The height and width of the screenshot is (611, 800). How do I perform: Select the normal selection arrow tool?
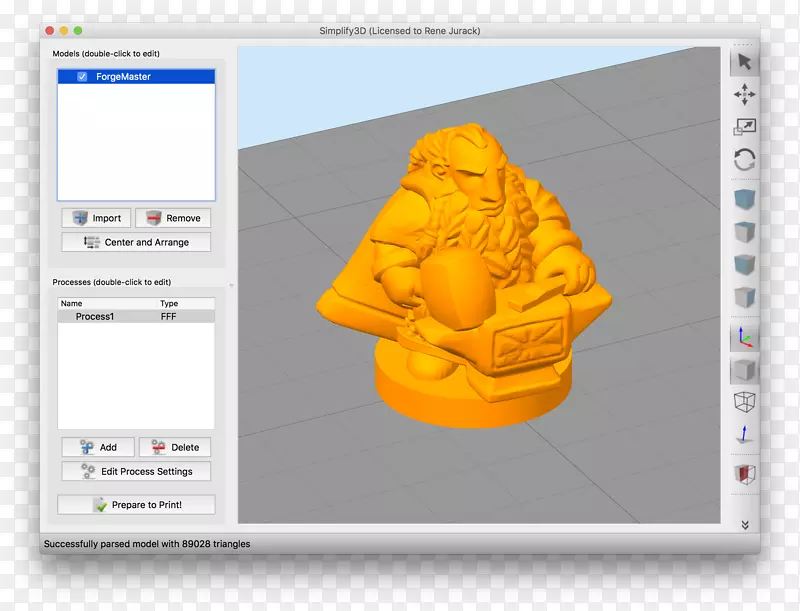pyautogui.click(x=744, y=62)
